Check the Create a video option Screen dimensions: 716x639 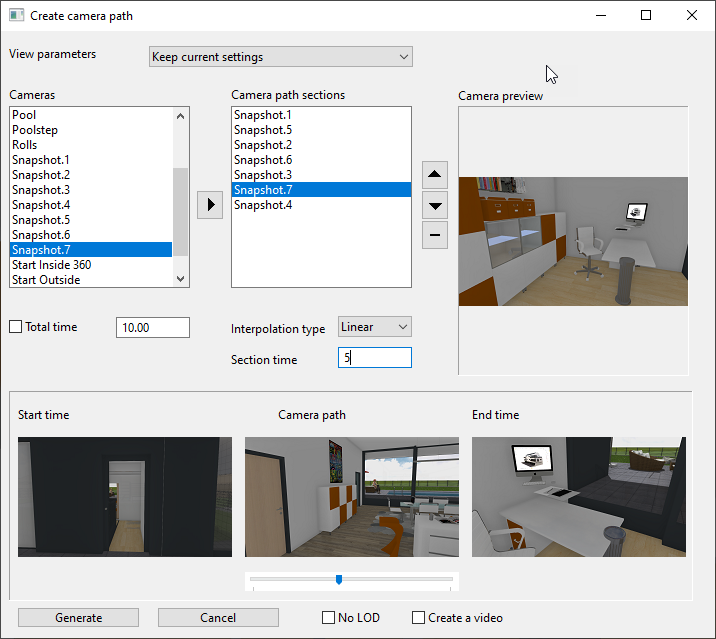pos(419,618)
